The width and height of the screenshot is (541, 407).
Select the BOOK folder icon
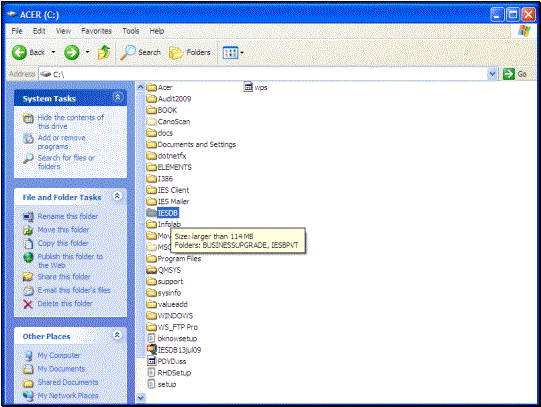[x=151, y=110]
